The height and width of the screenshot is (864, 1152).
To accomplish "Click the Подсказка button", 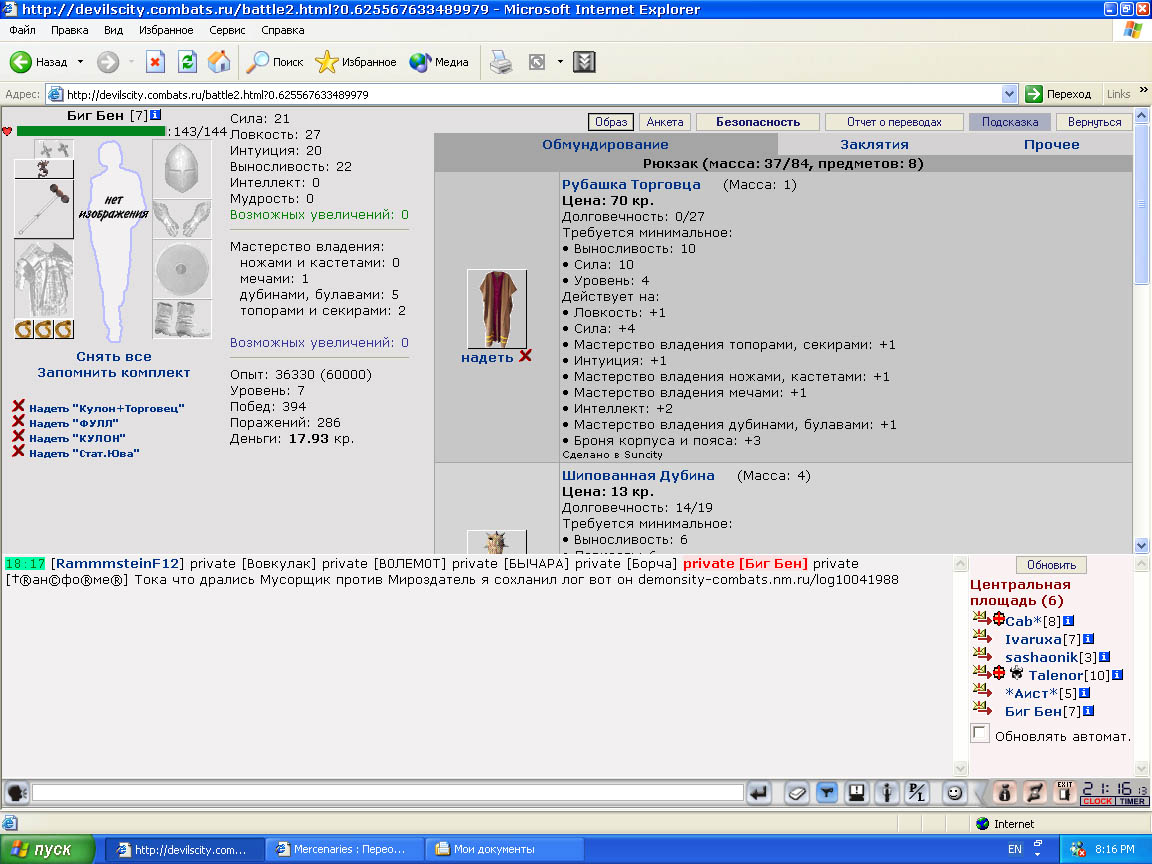I will pyautogui.click(x=1010, y=122).
